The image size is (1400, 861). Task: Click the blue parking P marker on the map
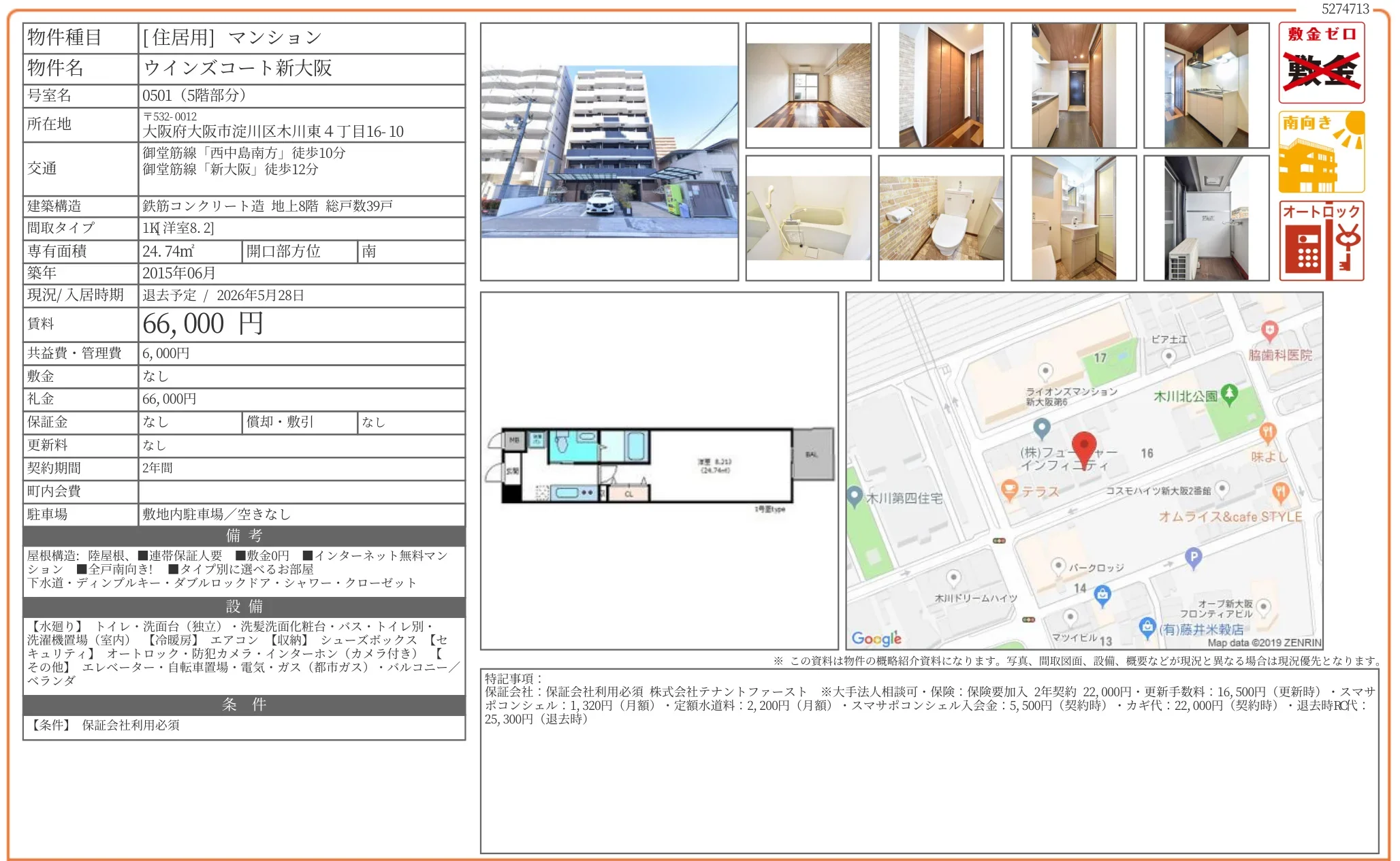tap(1193, 557)
